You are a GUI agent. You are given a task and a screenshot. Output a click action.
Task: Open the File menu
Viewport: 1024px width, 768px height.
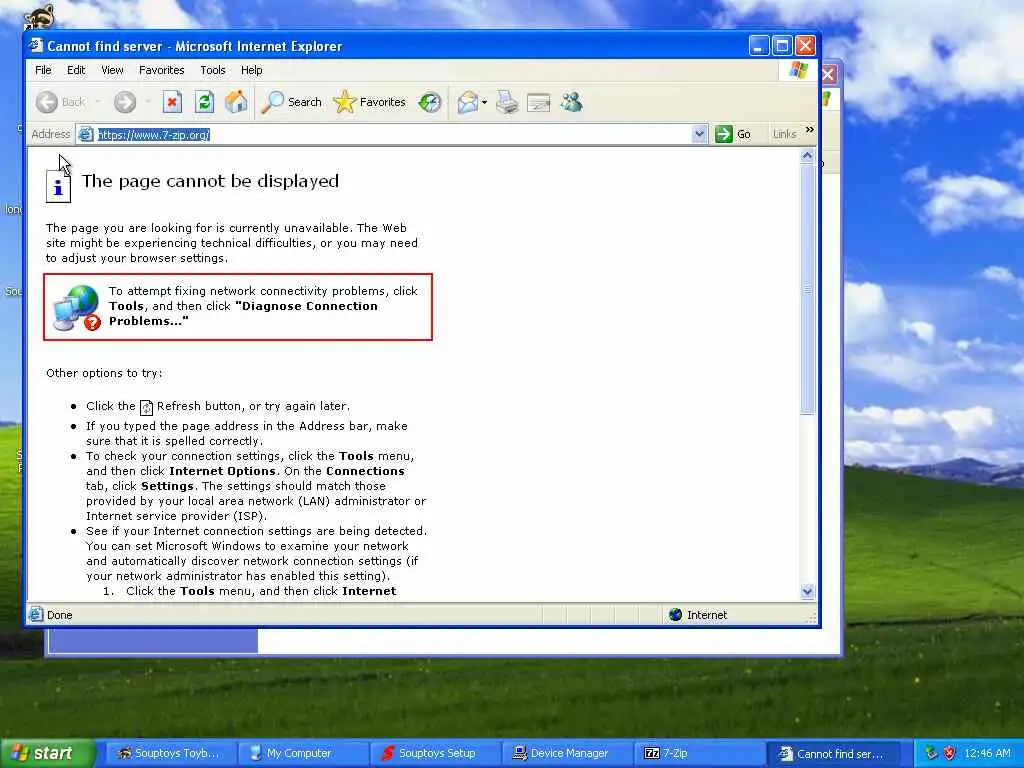pos(43,70)
